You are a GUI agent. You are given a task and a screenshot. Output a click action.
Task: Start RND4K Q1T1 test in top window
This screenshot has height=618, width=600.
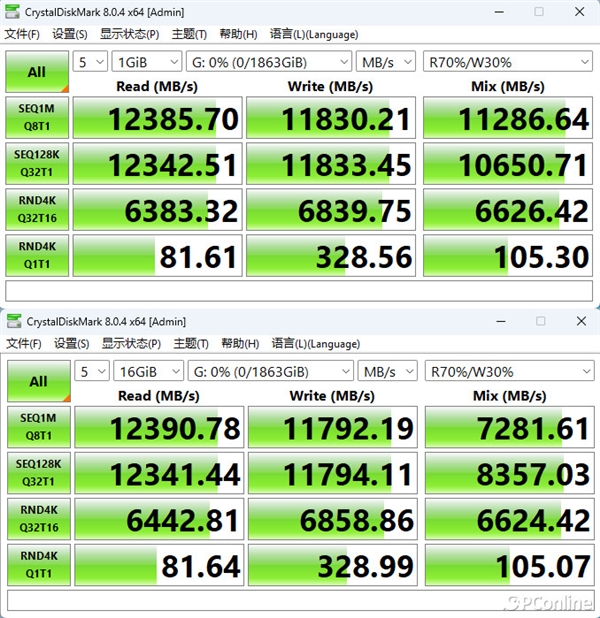[x=37, y=255]
